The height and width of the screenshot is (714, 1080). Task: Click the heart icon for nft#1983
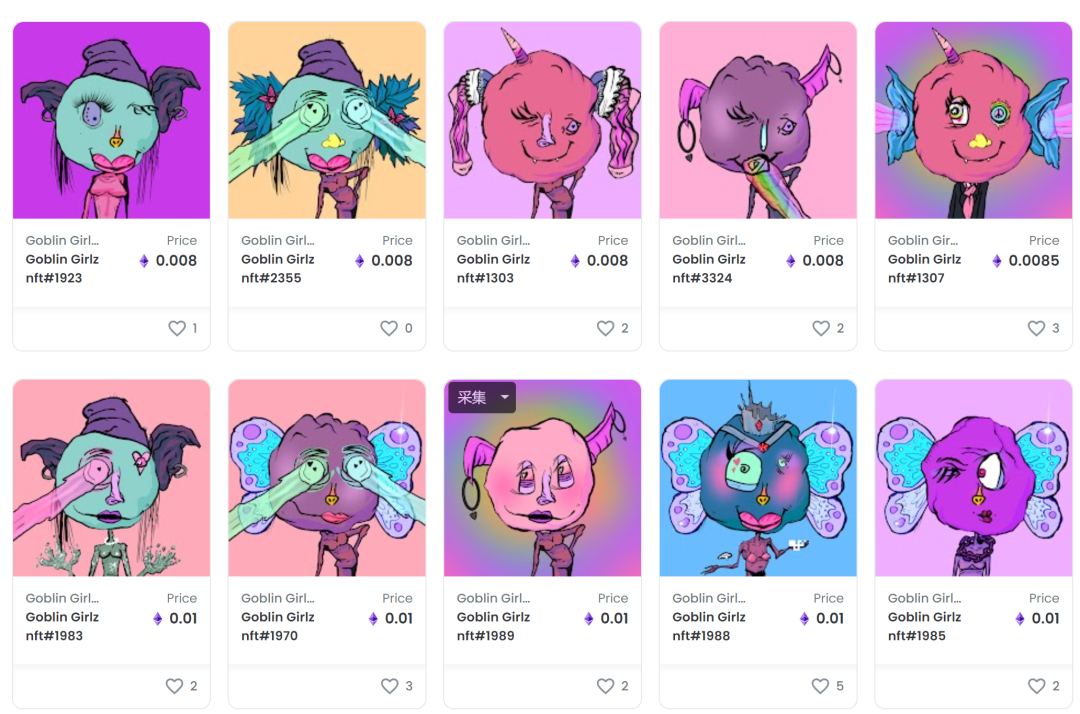174,686
